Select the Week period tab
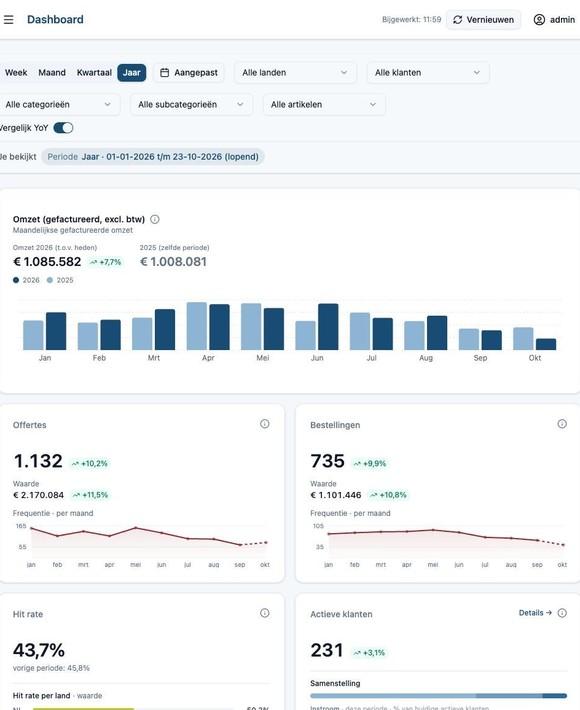The height and width of the screenshot is (710, 580). [16, 72]
